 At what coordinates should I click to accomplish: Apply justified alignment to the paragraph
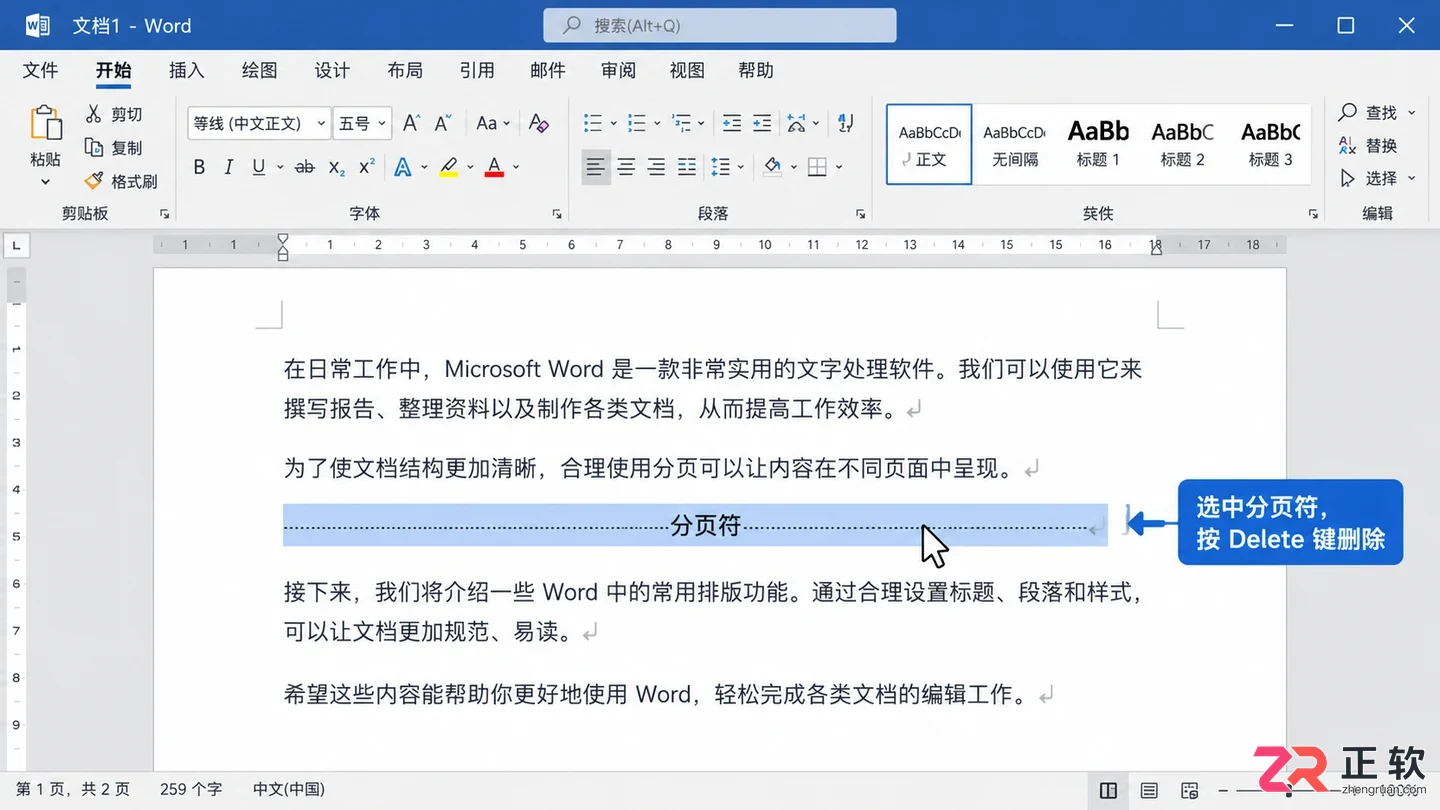(687, 167)
